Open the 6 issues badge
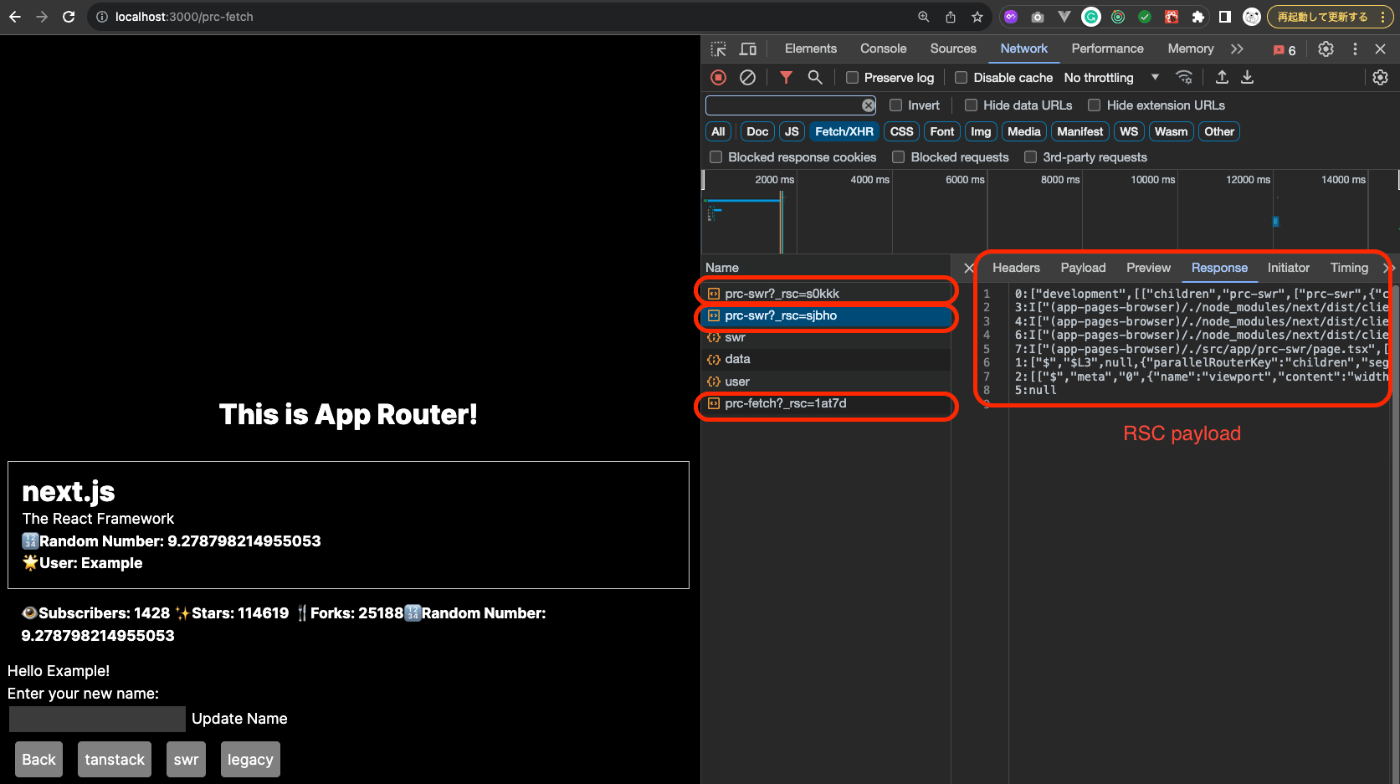 pyautogui.click(x=1284, y=50)
